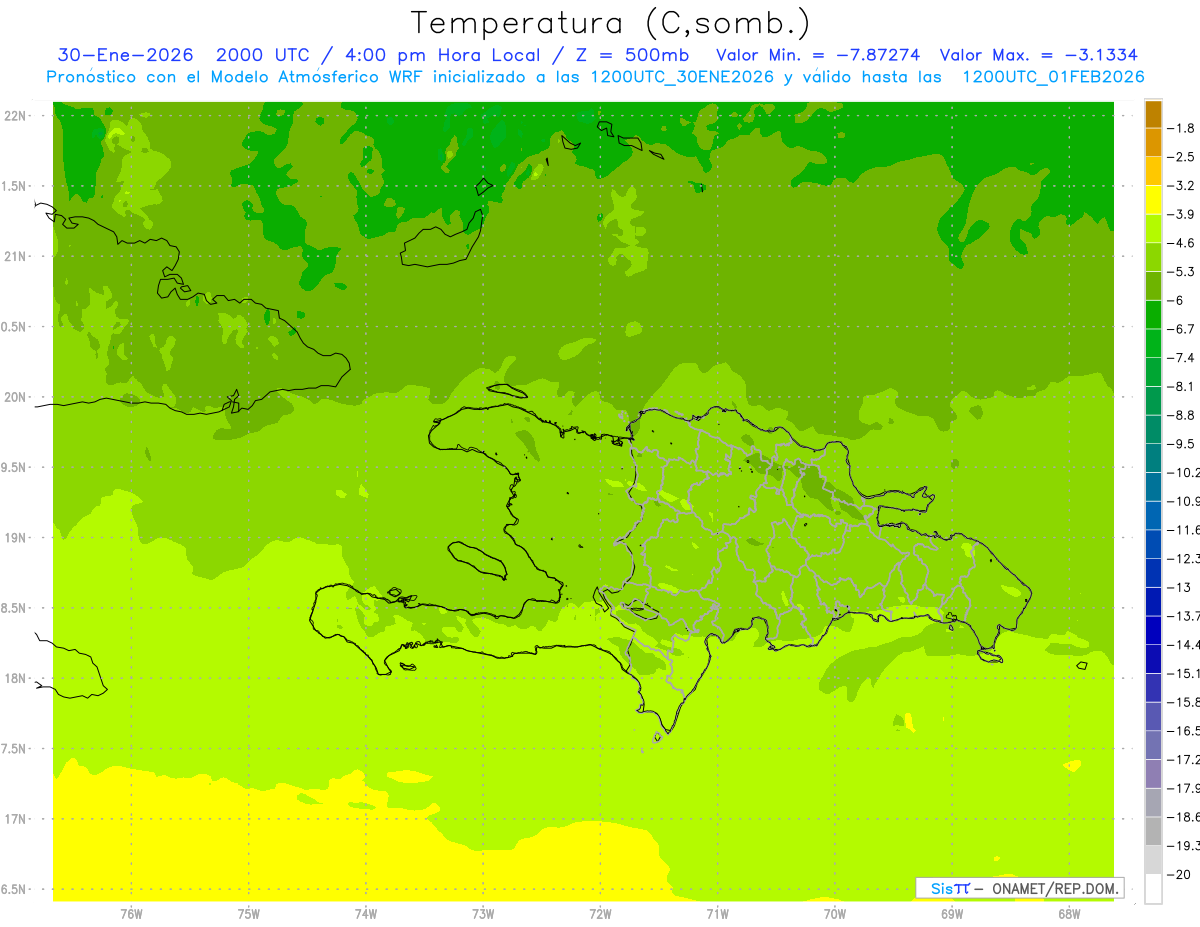
Task: Click the '68W' longitude axis label
Action: click(x=1069, y=913)
